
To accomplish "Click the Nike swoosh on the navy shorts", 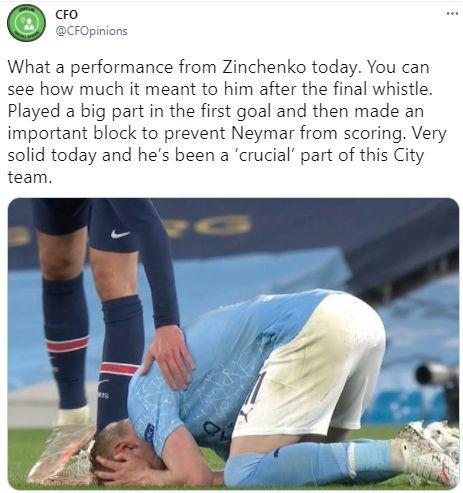I will 119,234.
